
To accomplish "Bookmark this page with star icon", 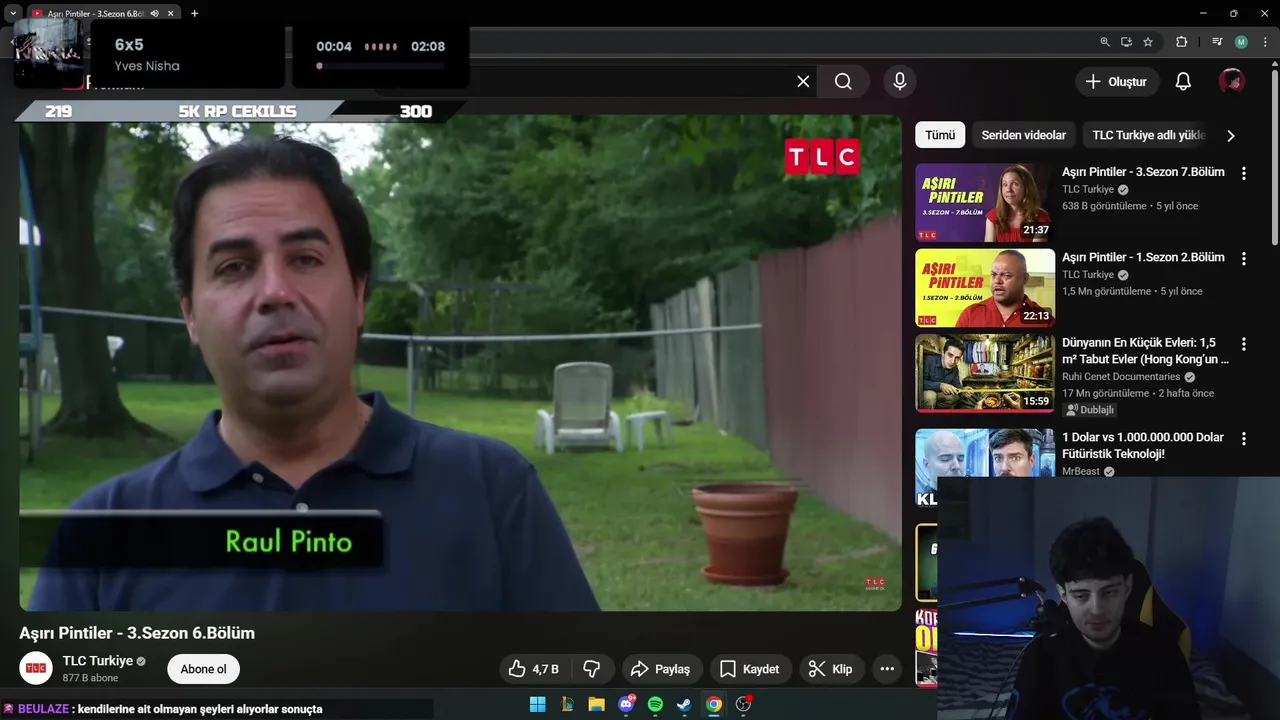I will pyautogui.click(x=1148, y=42).
